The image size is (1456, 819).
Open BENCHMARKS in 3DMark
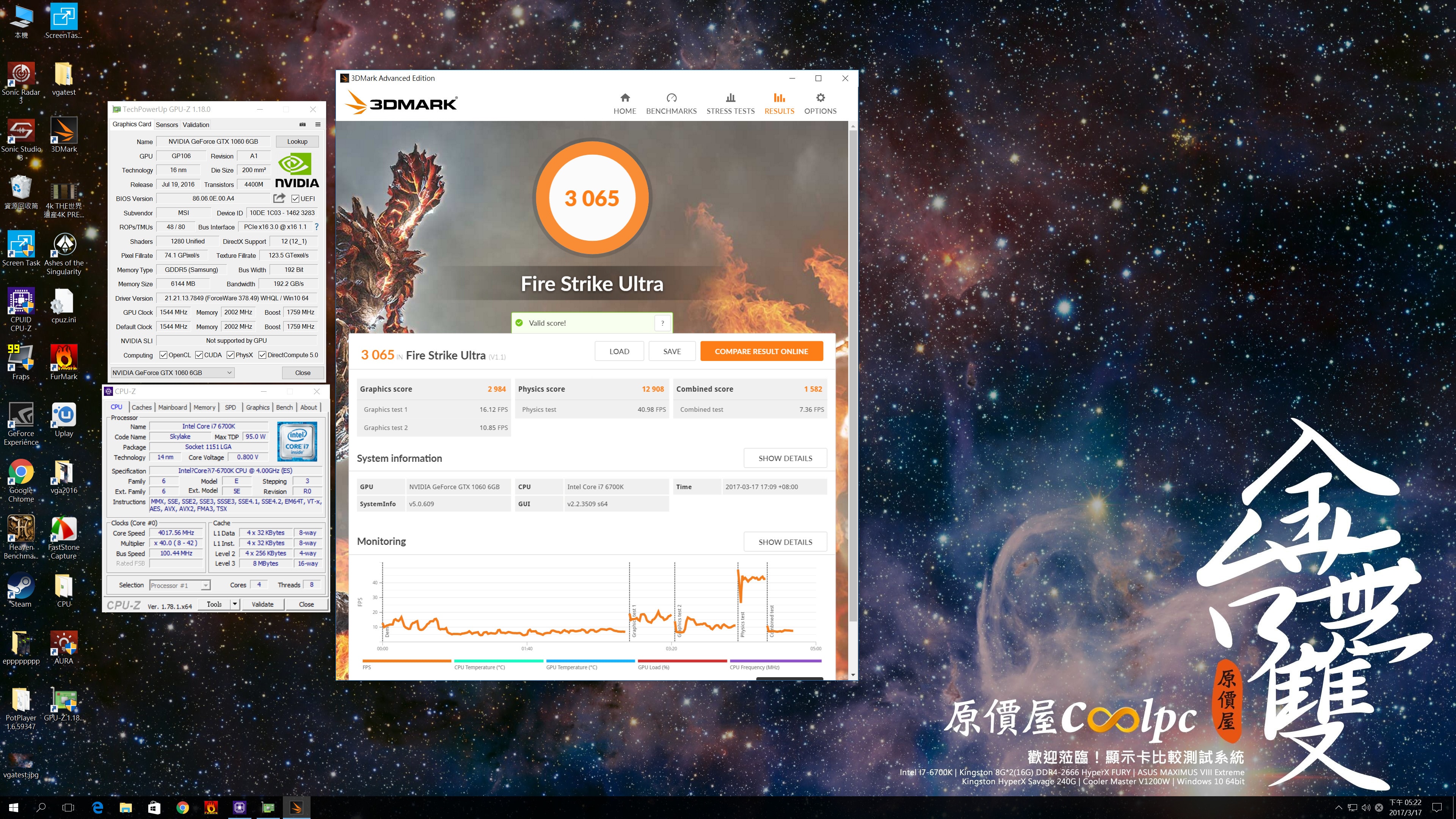[671, 104]
